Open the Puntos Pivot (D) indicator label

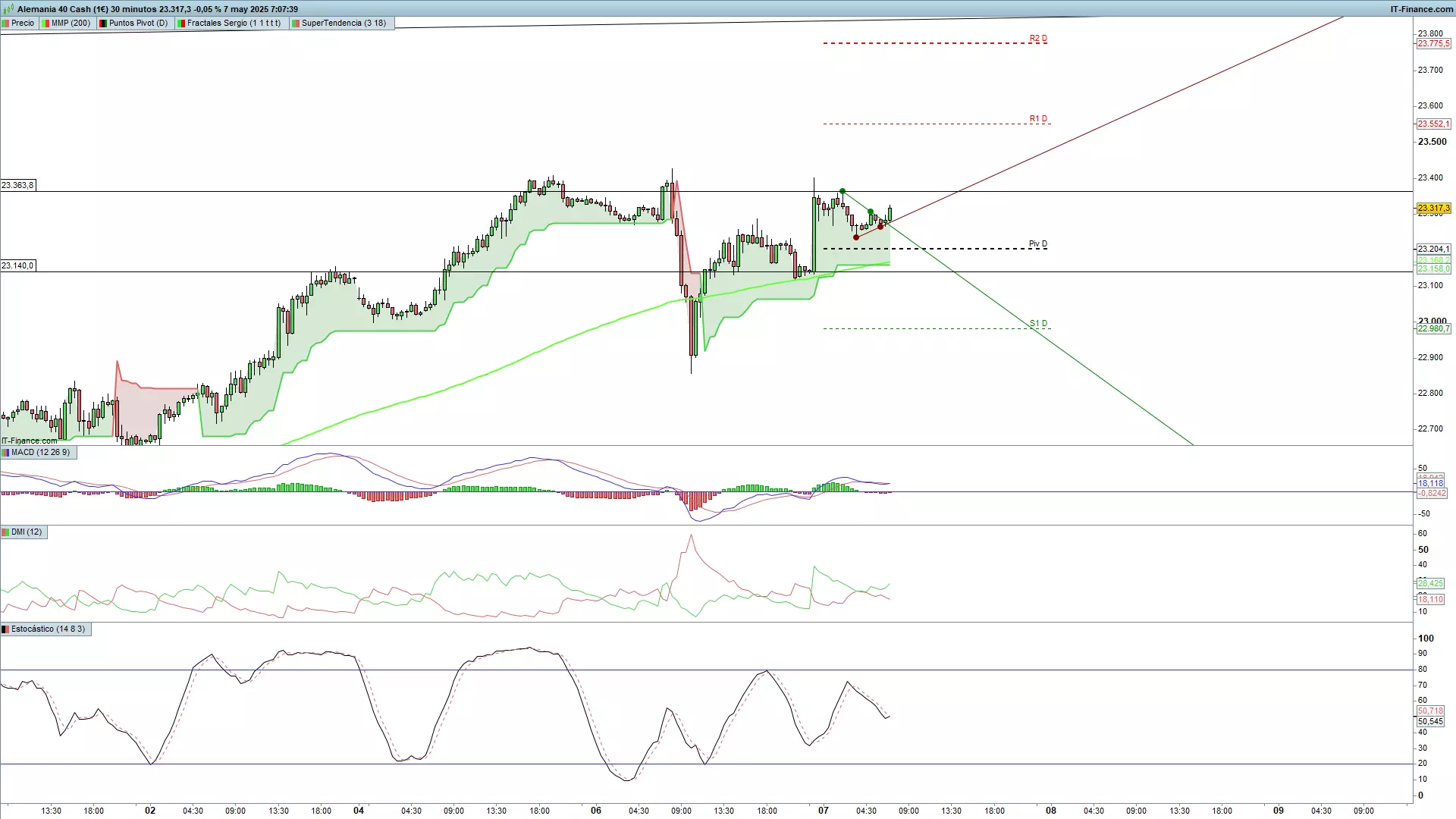point(138,23)
